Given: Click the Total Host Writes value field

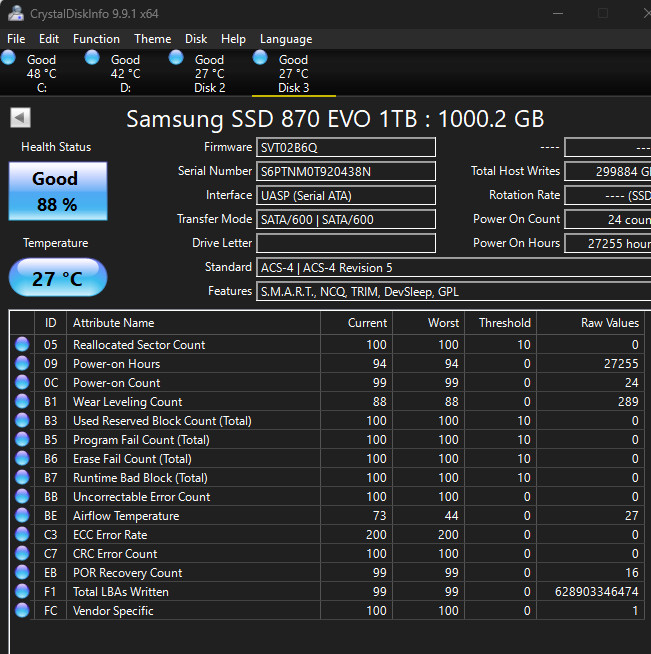Looking at the screenshot, I should tap(608, 171).
